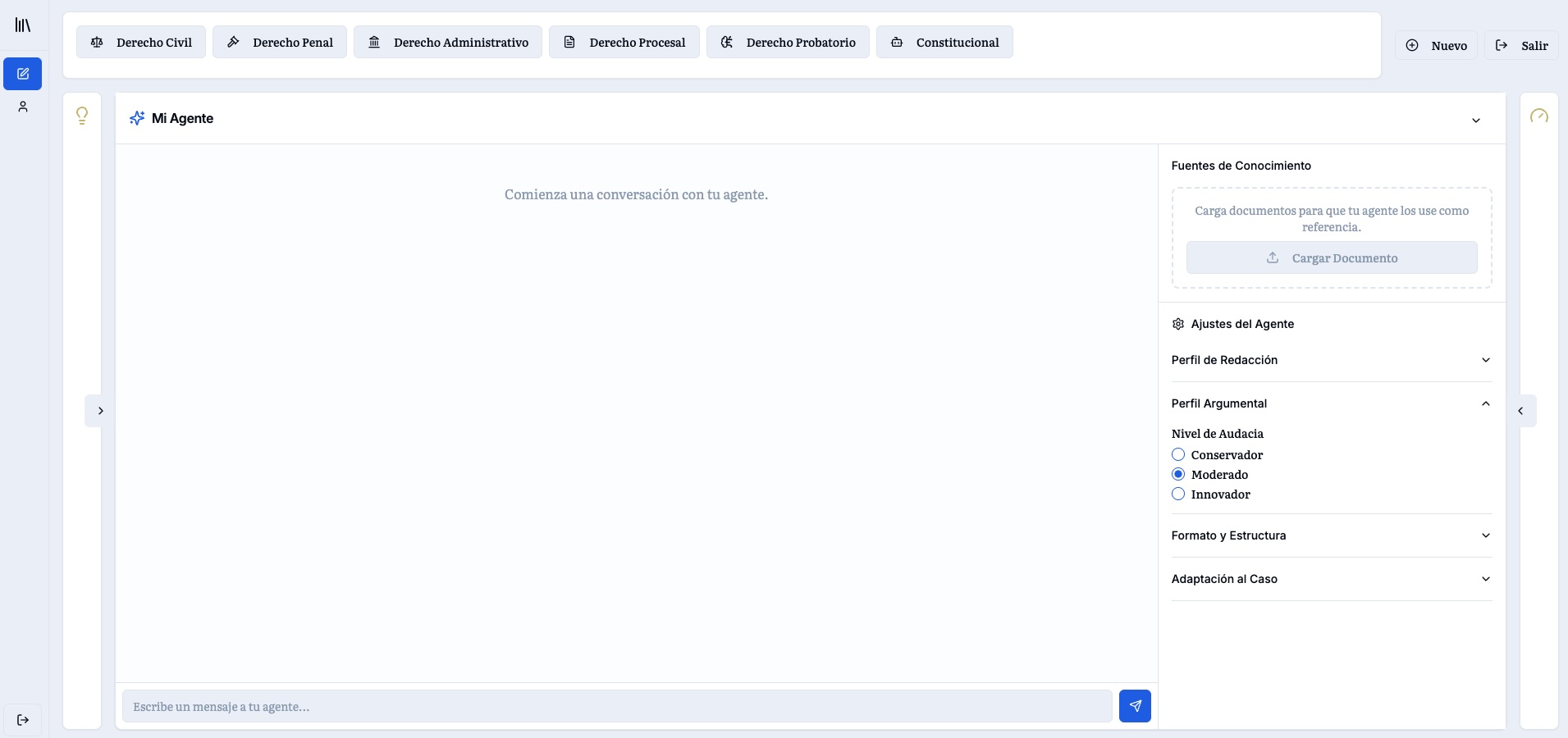Switch to the Derecho Penal tab
1568x738 pixels.
pyautogui.click(x=281, y=42)
